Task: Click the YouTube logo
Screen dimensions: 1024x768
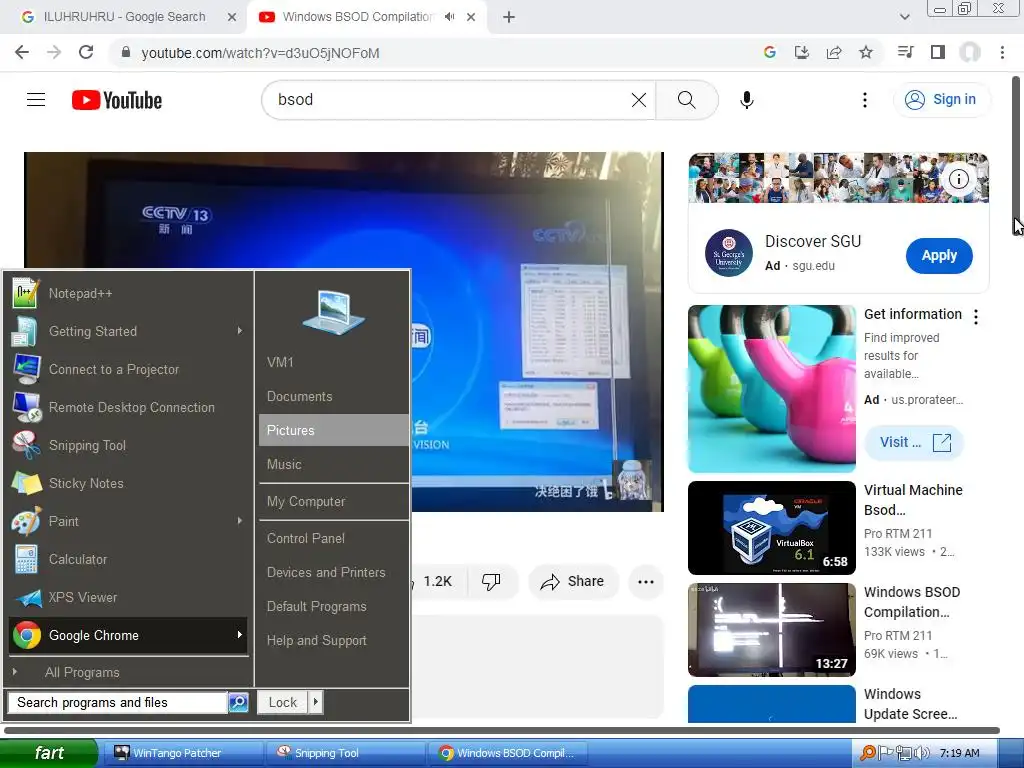Action: [117, 100]
